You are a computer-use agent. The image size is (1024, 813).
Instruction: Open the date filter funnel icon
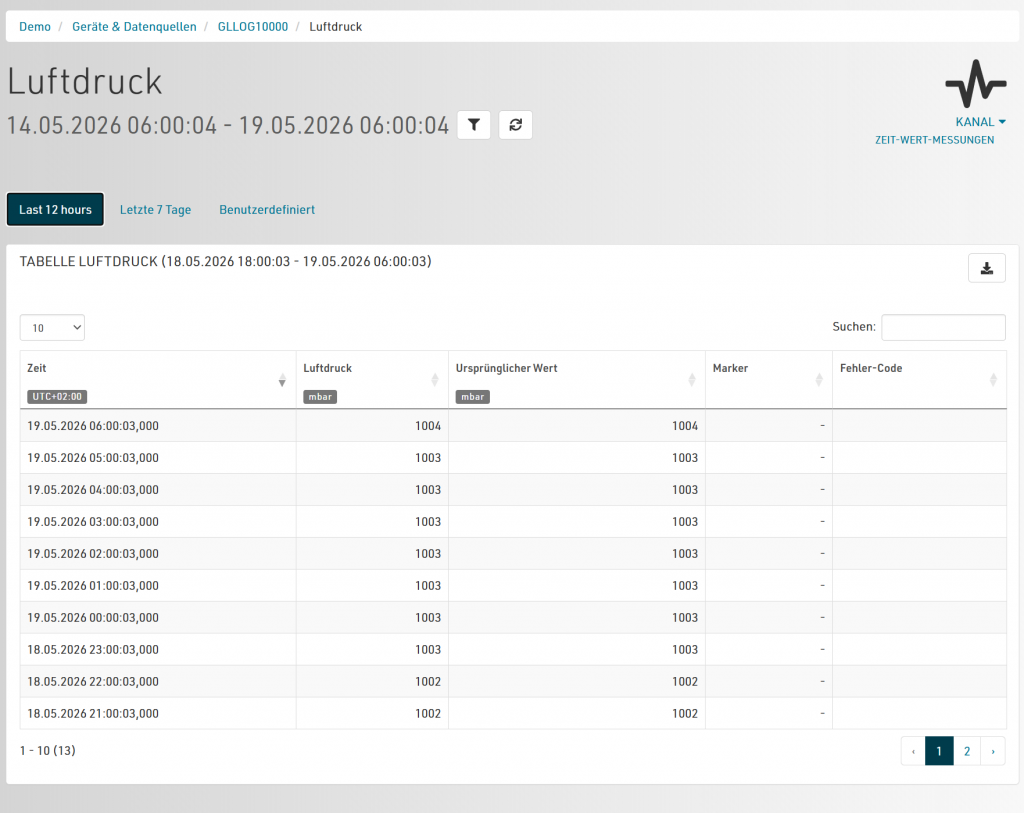pyautogui.click(x=473, y=125)
